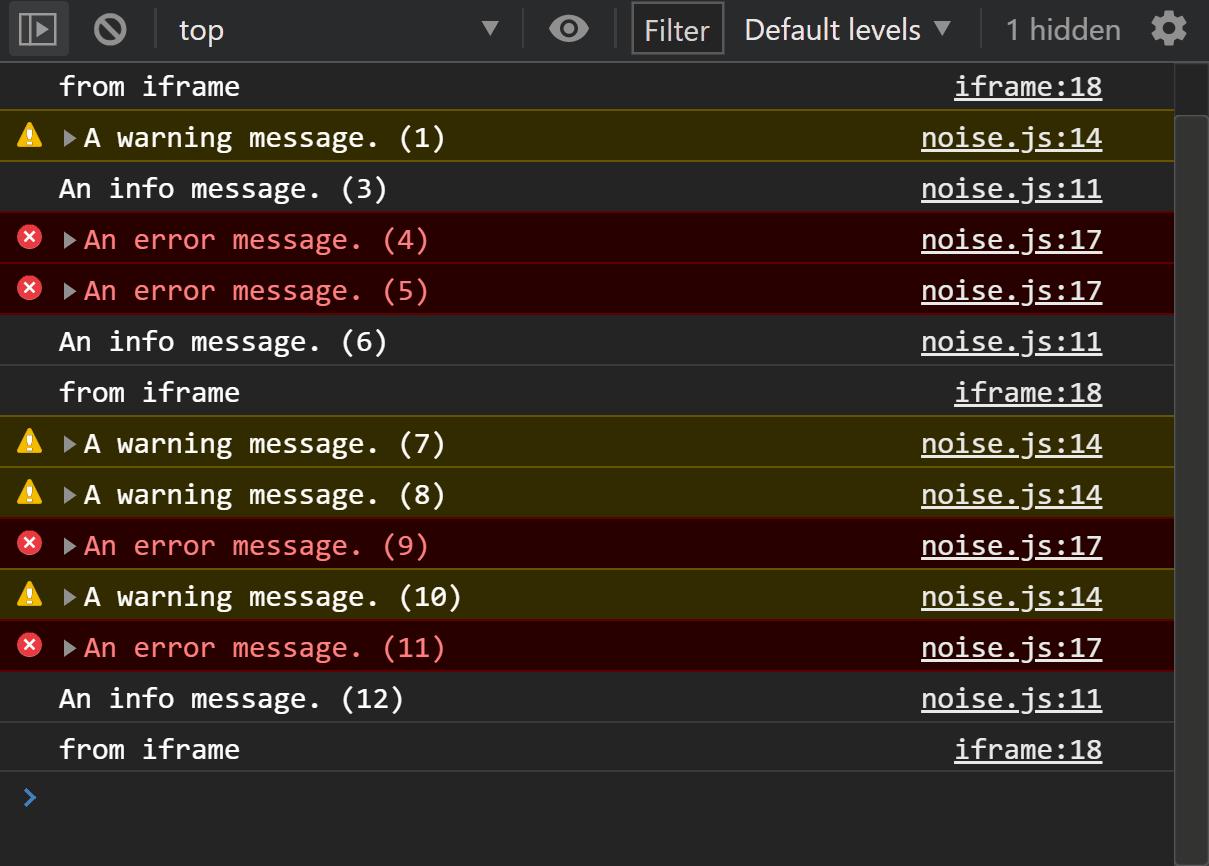Toggle the console sidebar panel icon

38,29
